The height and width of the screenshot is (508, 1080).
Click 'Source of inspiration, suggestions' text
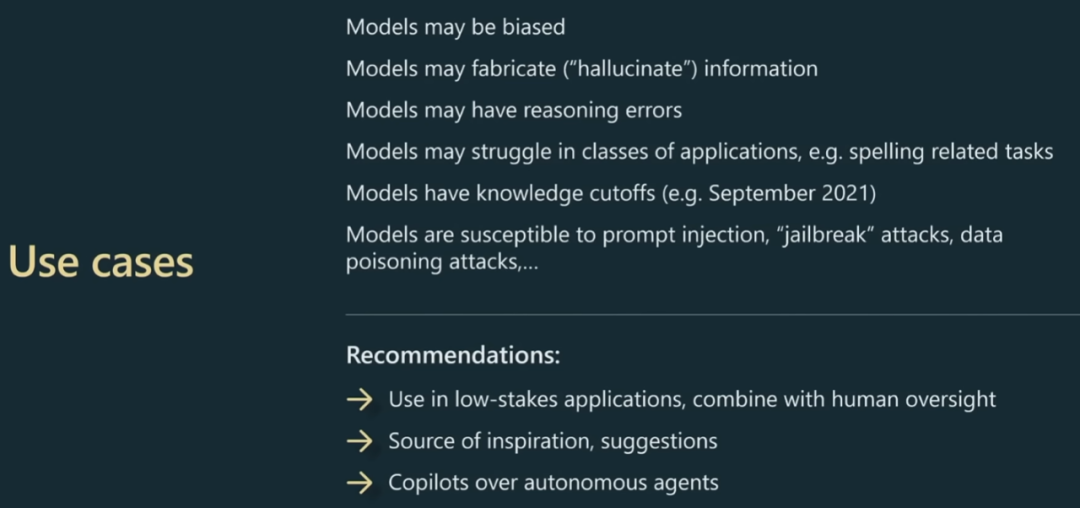pos(553,441)
